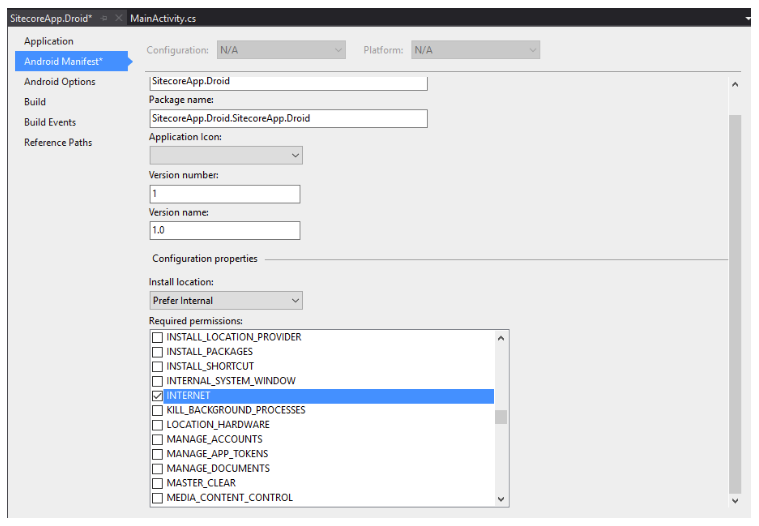Close the SitecoreApp.Droid tab
This screenshot has width=759, height=526.
[x=118, y=18]
